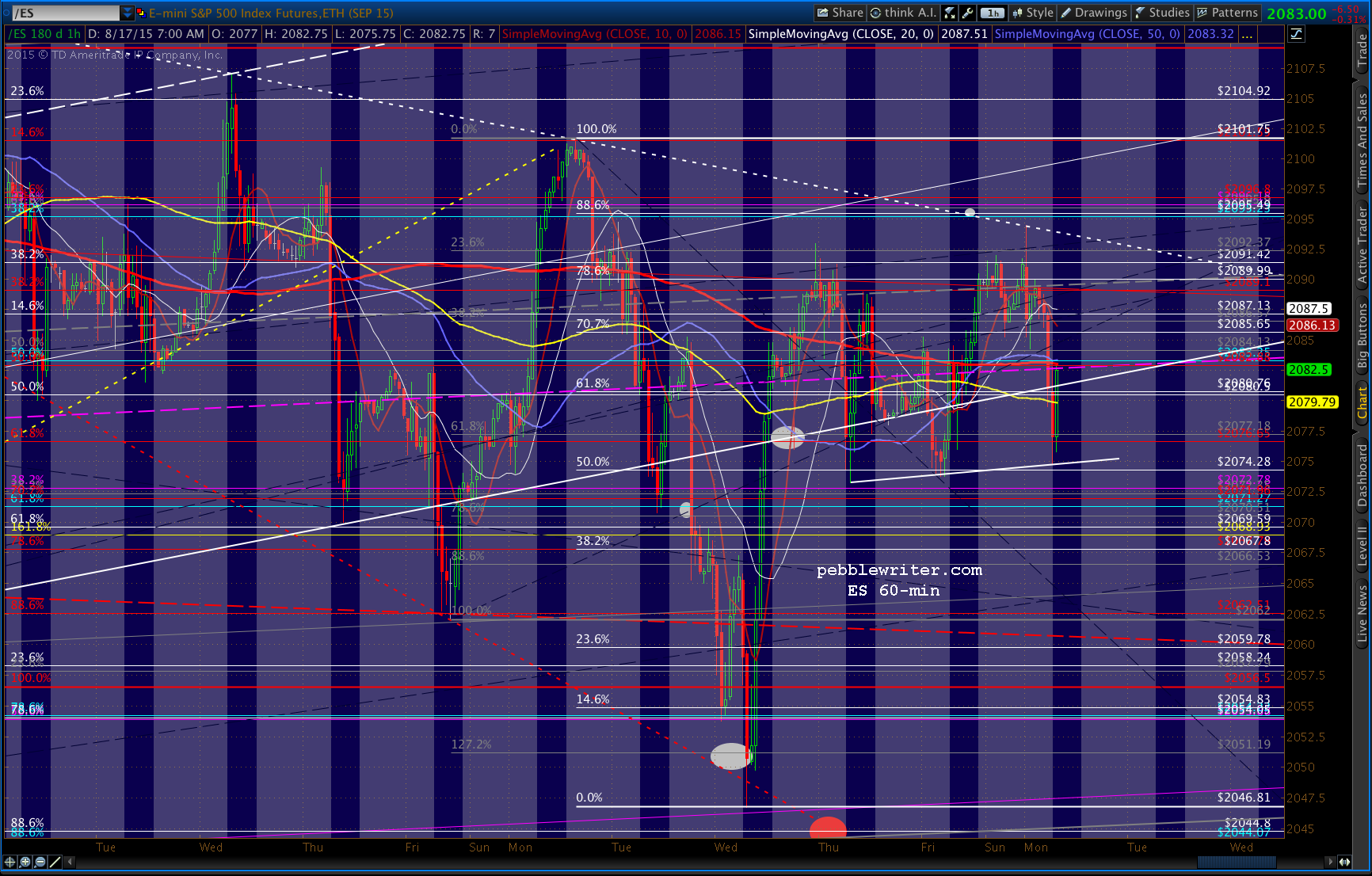Open the Patterns menu

pos(1227,13)
